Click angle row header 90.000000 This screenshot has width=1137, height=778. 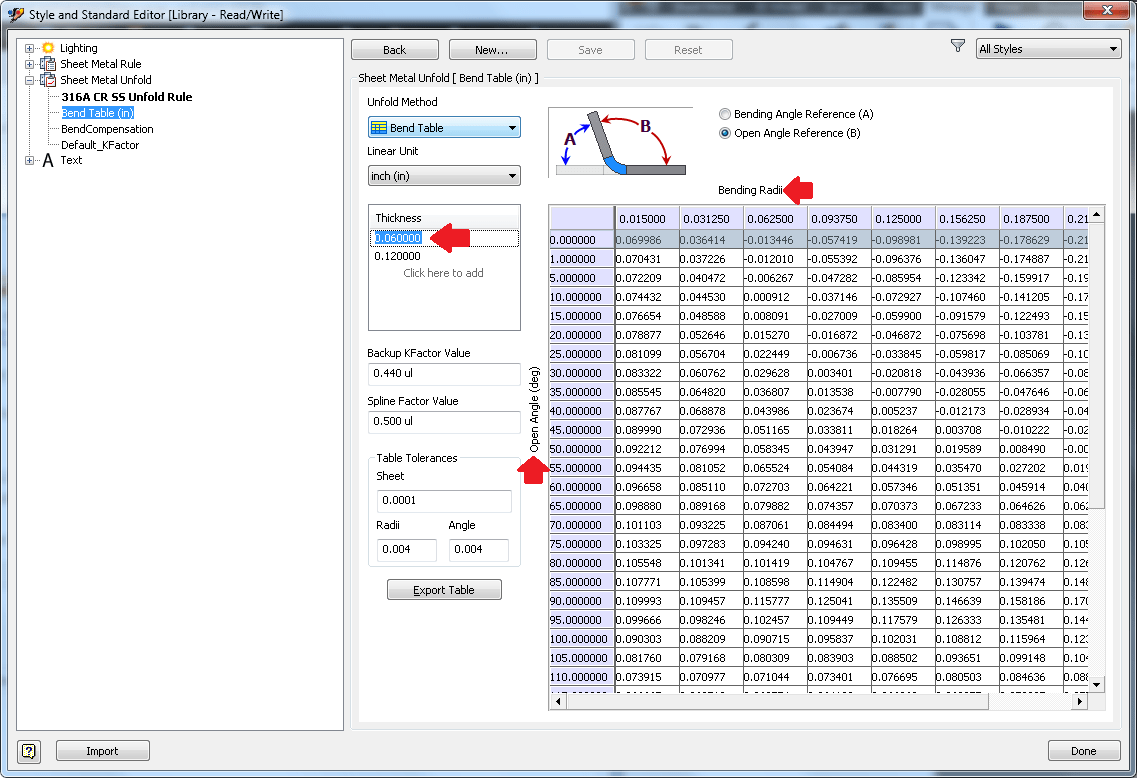(x=582, y=600)
